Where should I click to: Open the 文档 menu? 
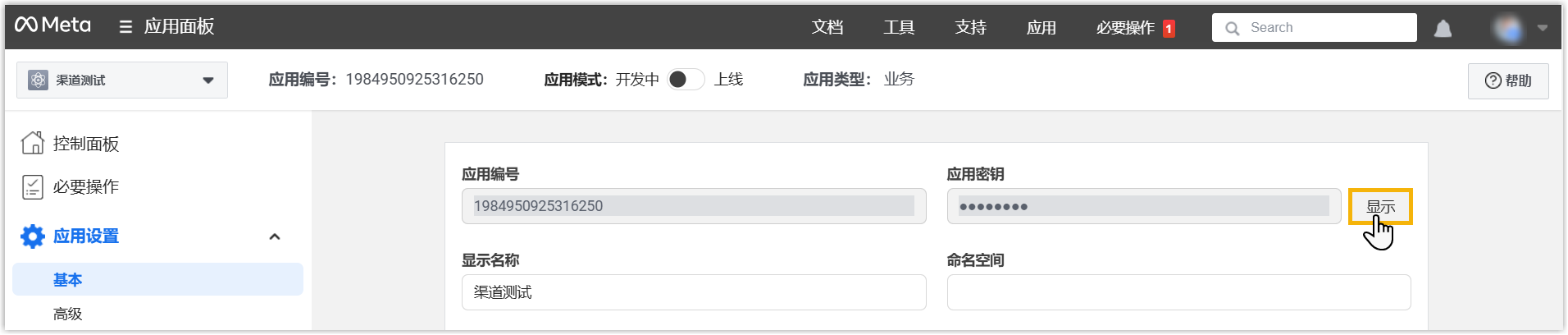[x=827, y=28]
